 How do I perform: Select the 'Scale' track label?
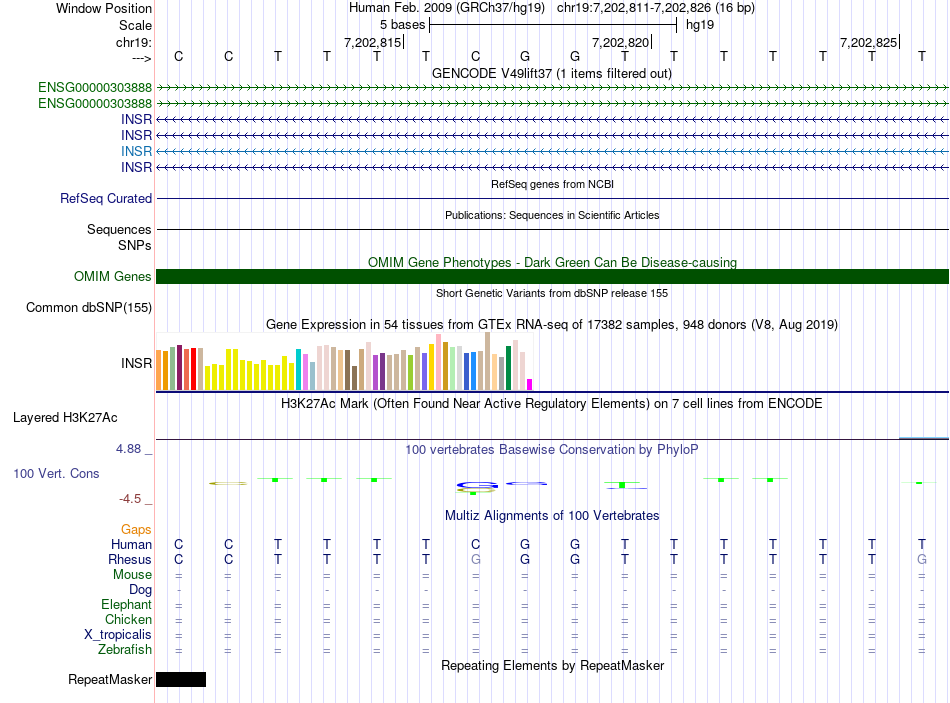coord(135,25)
